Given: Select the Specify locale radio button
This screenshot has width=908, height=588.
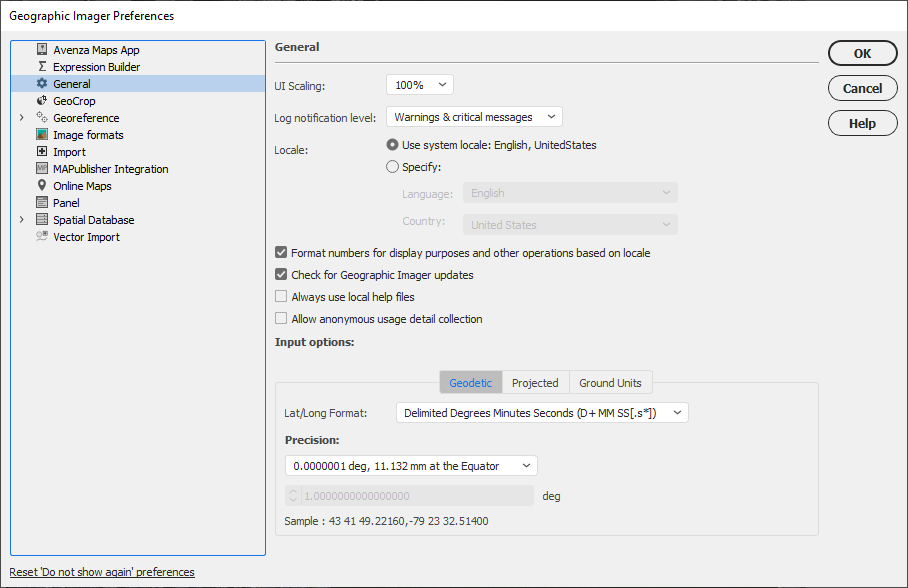Looking at the screenshot, I should 392,167.
